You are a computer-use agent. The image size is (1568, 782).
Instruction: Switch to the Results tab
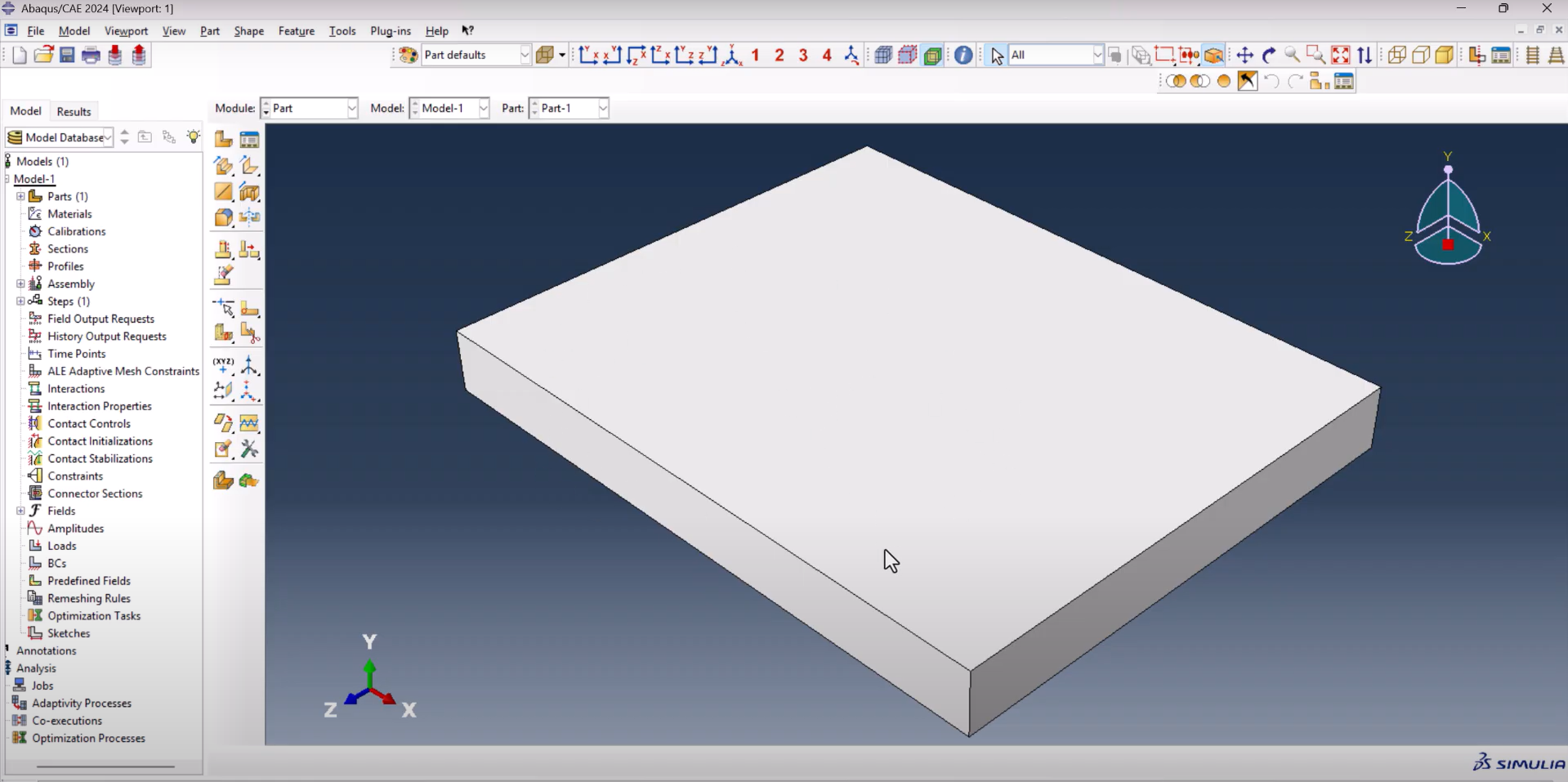tap(74, 111)
